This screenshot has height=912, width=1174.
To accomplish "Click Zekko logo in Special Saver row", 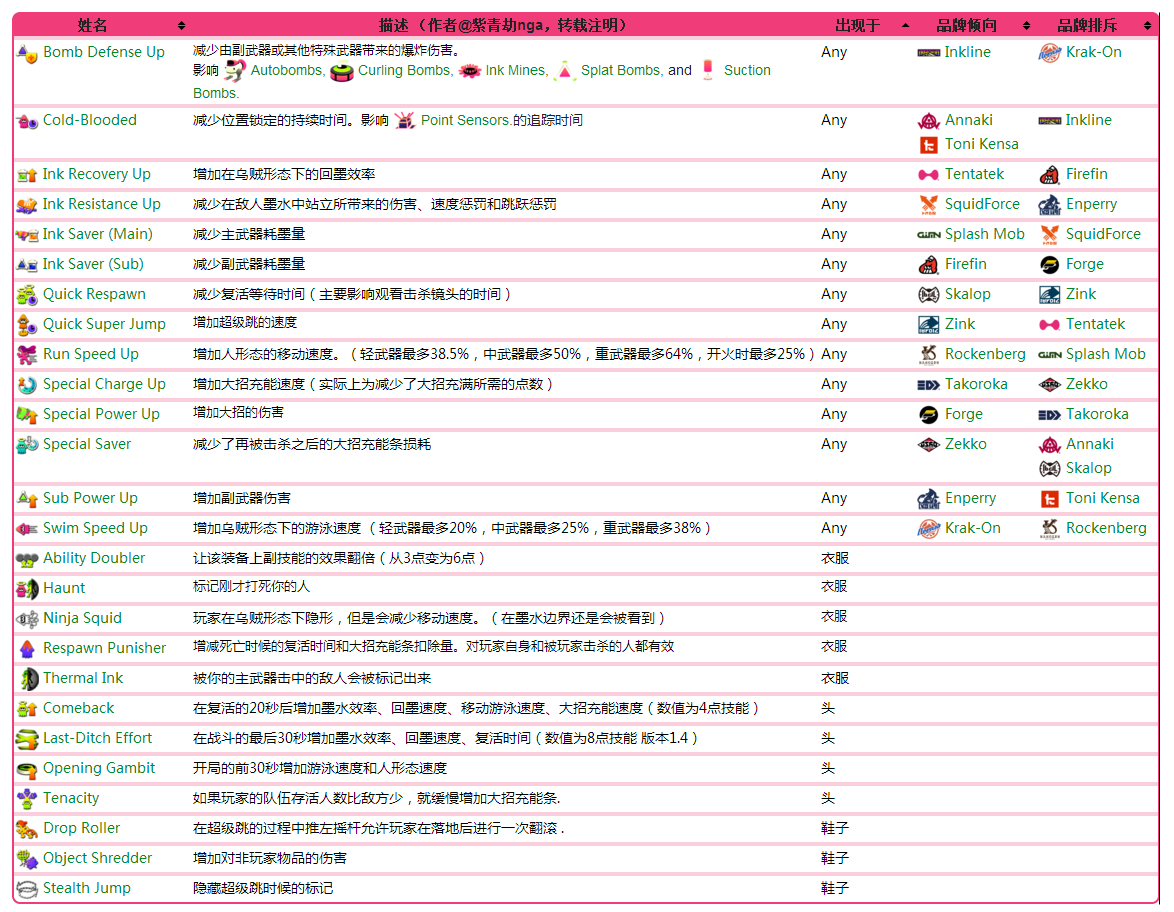I will (x=928, y=445).
